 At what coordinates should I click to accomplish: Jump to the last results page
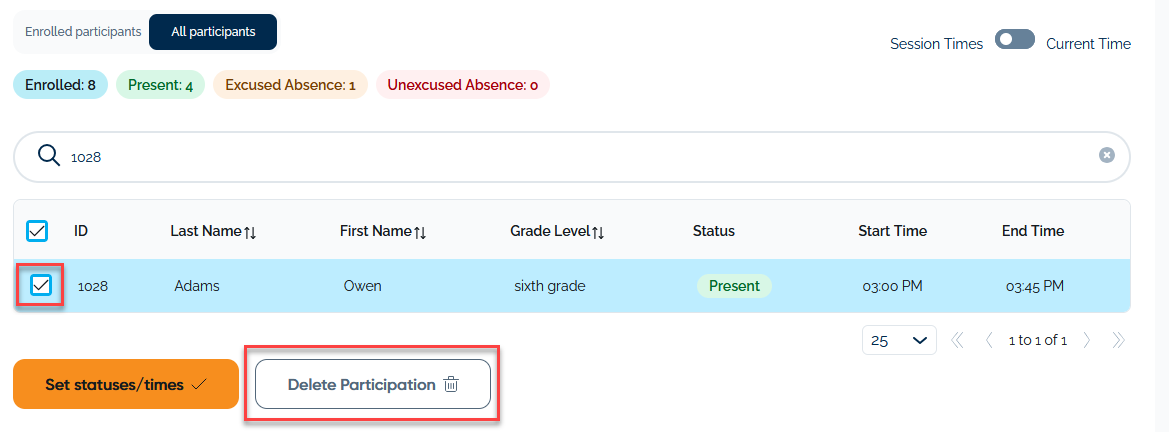pyautogui.click(x=1118, y=340)
